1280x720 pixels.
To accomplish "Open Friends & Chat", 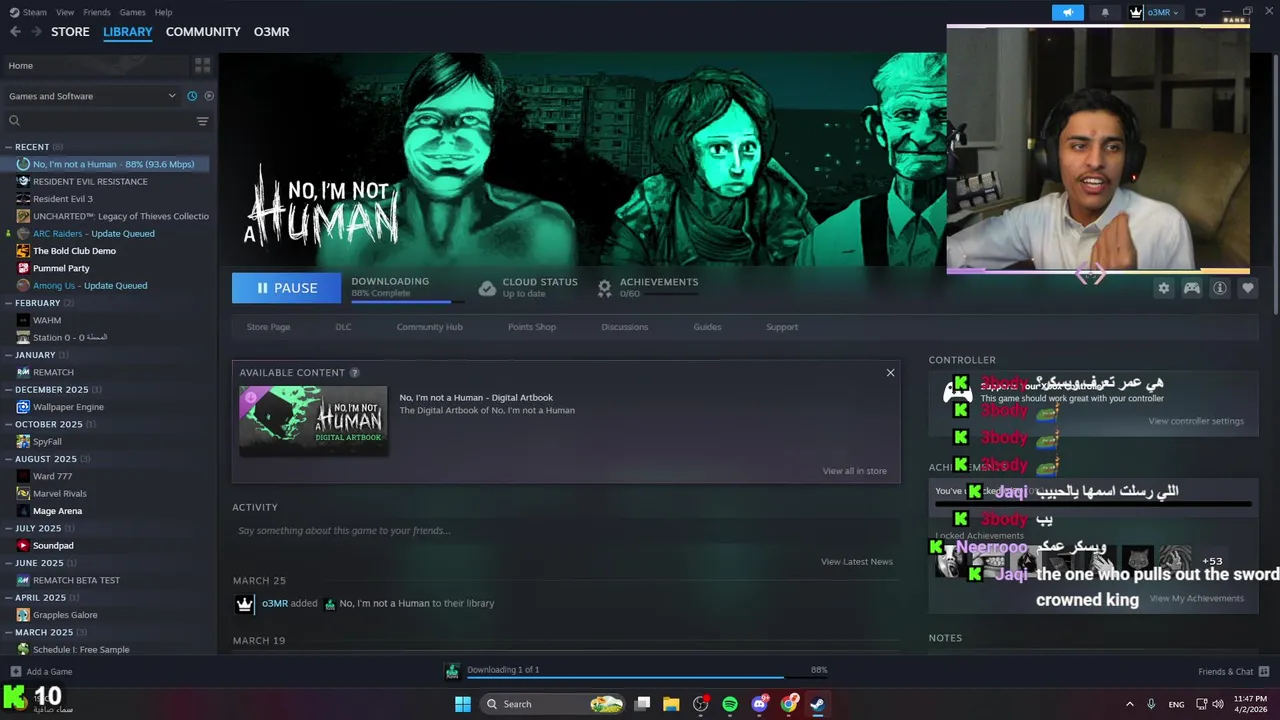I will 1233,672.
